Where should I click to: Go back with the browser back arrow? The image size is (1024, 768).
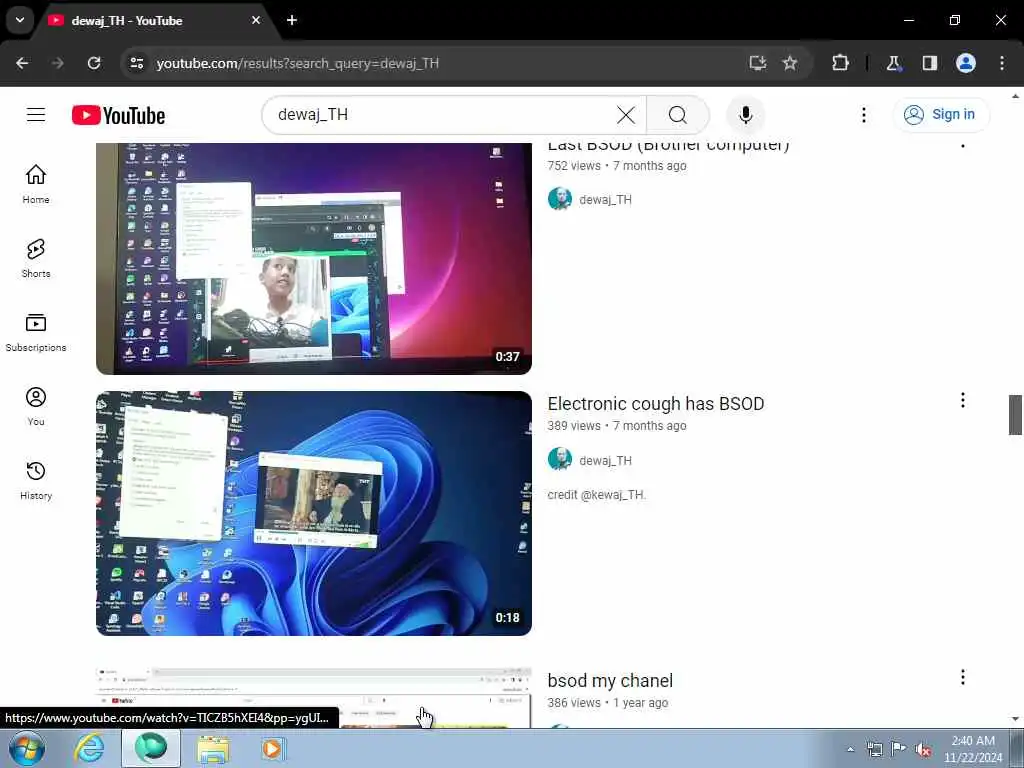click(x=22, y=63)
